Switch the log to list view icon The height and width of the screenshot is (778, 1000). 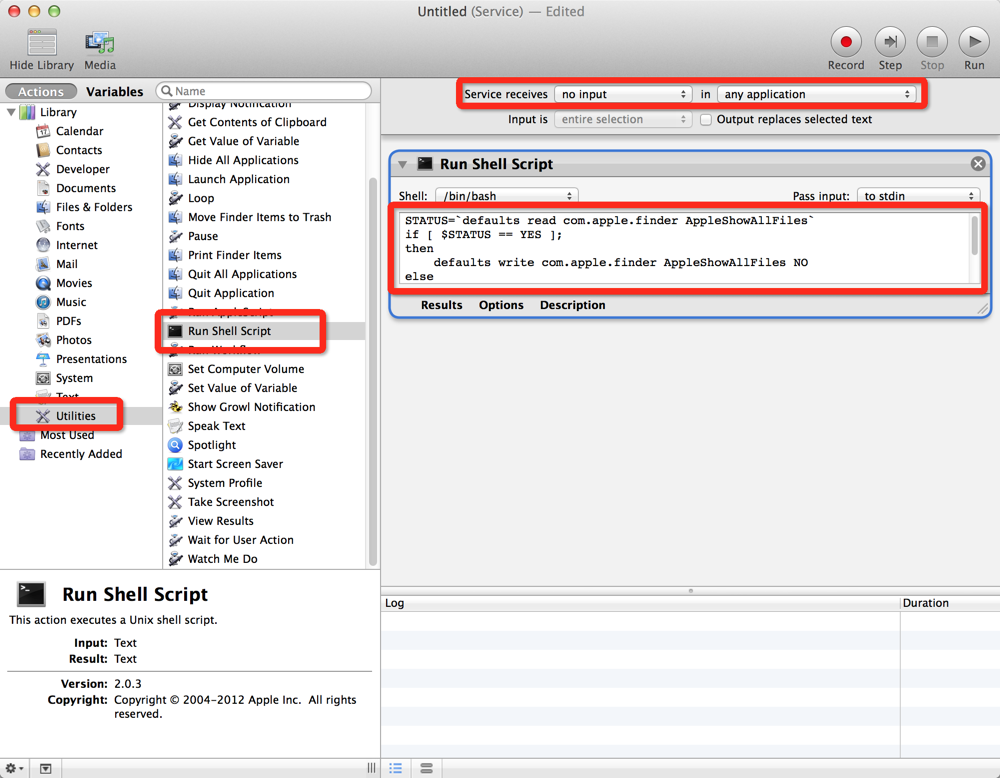[x=395, y=768]
